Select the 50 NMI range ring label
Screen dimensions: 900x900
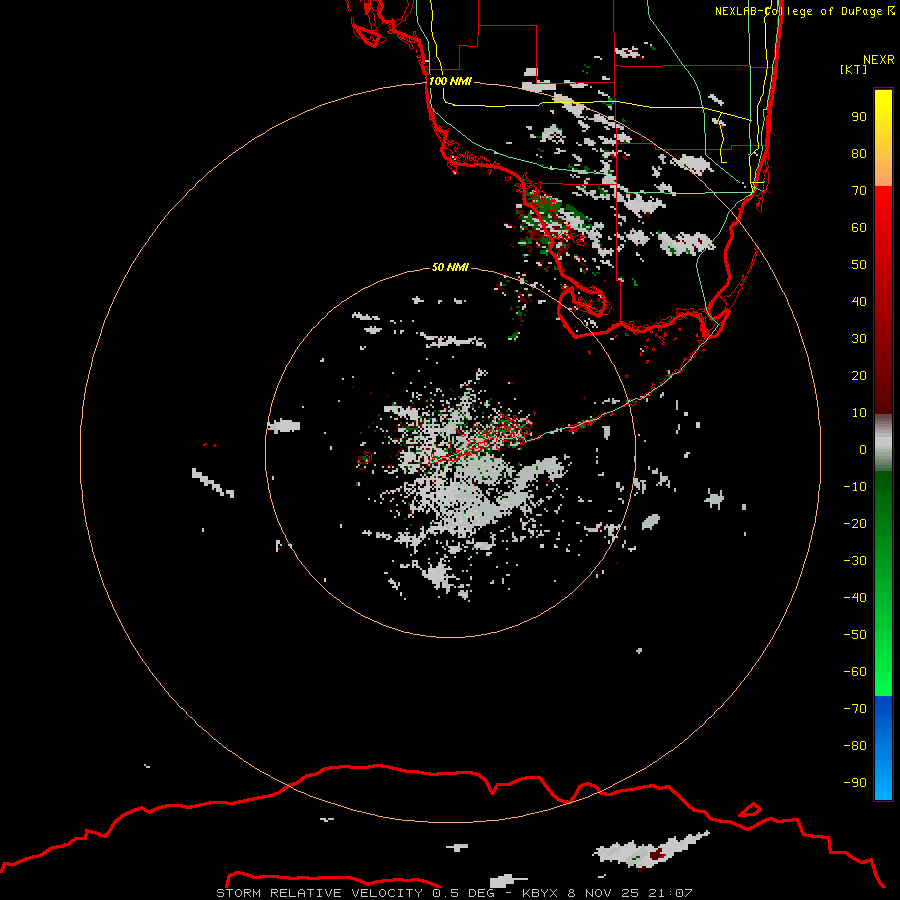[x=450, y=267]
